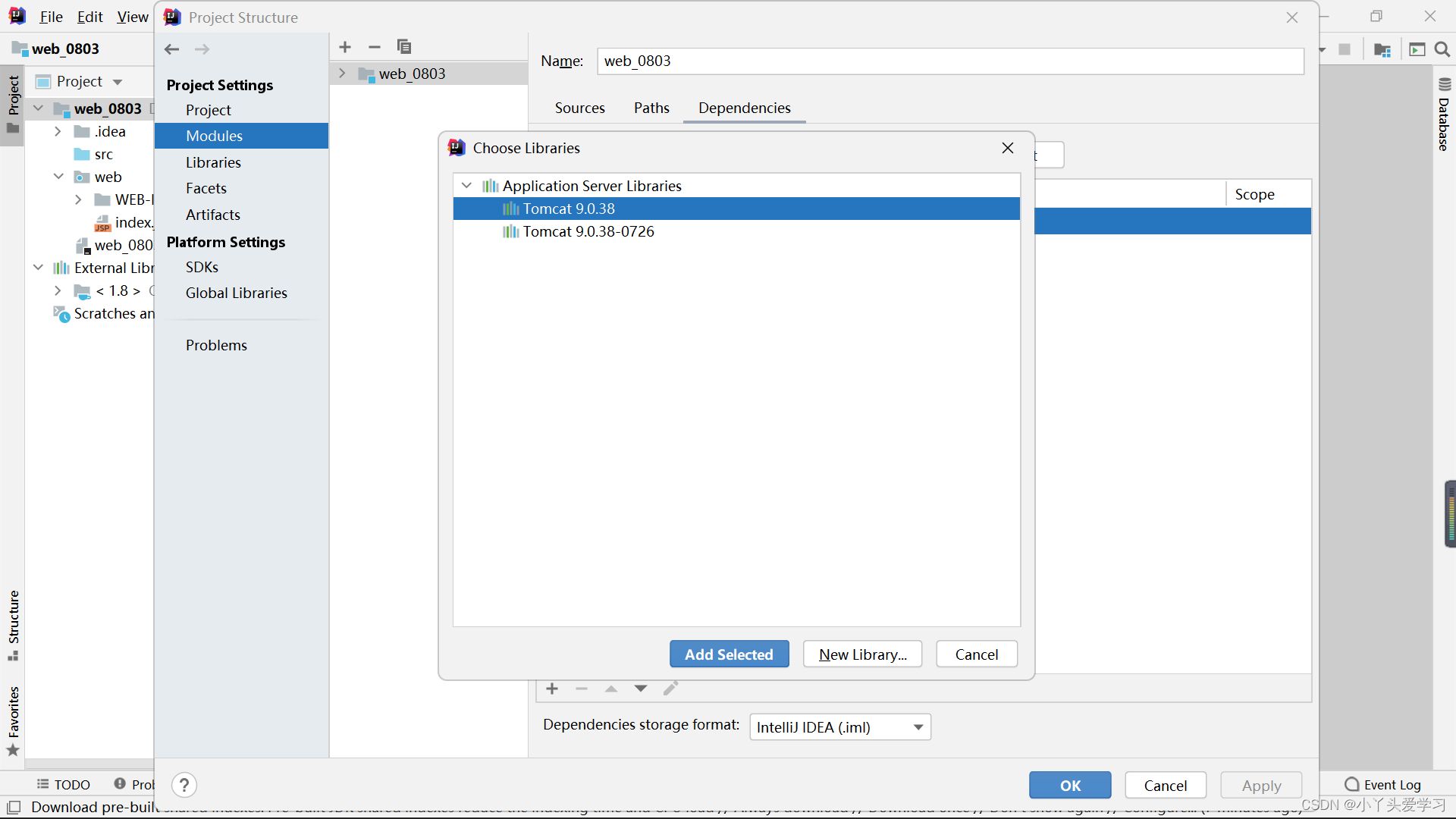1456x819 pixels.
Task: Click the back arrow in Project Structure
Action: point(172,49)
